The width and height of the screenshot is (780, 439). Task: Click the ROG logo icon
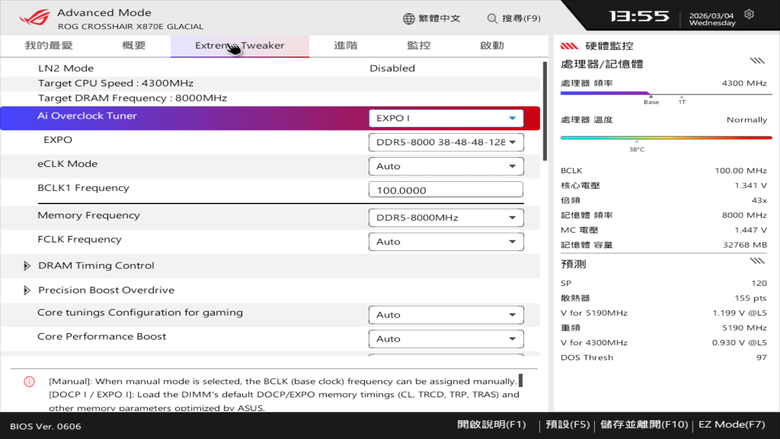point(34,18)
